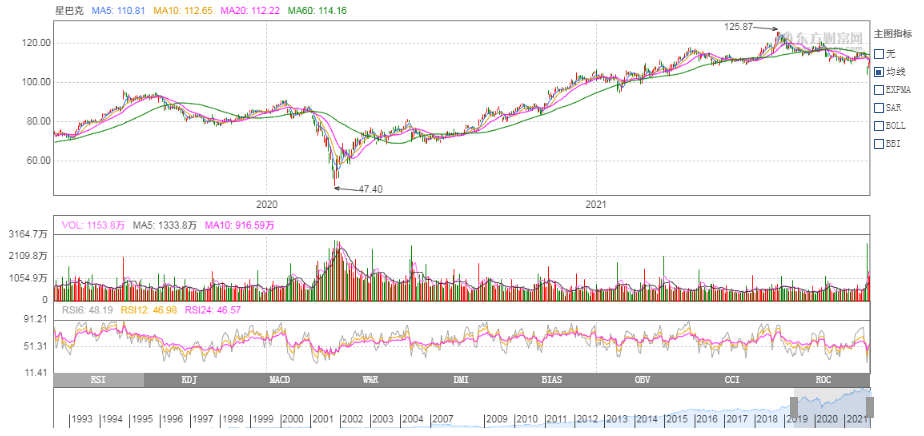Enable the BBI indicator checkbox
Viewport: 924px width, 436px height.
(879, 143)
